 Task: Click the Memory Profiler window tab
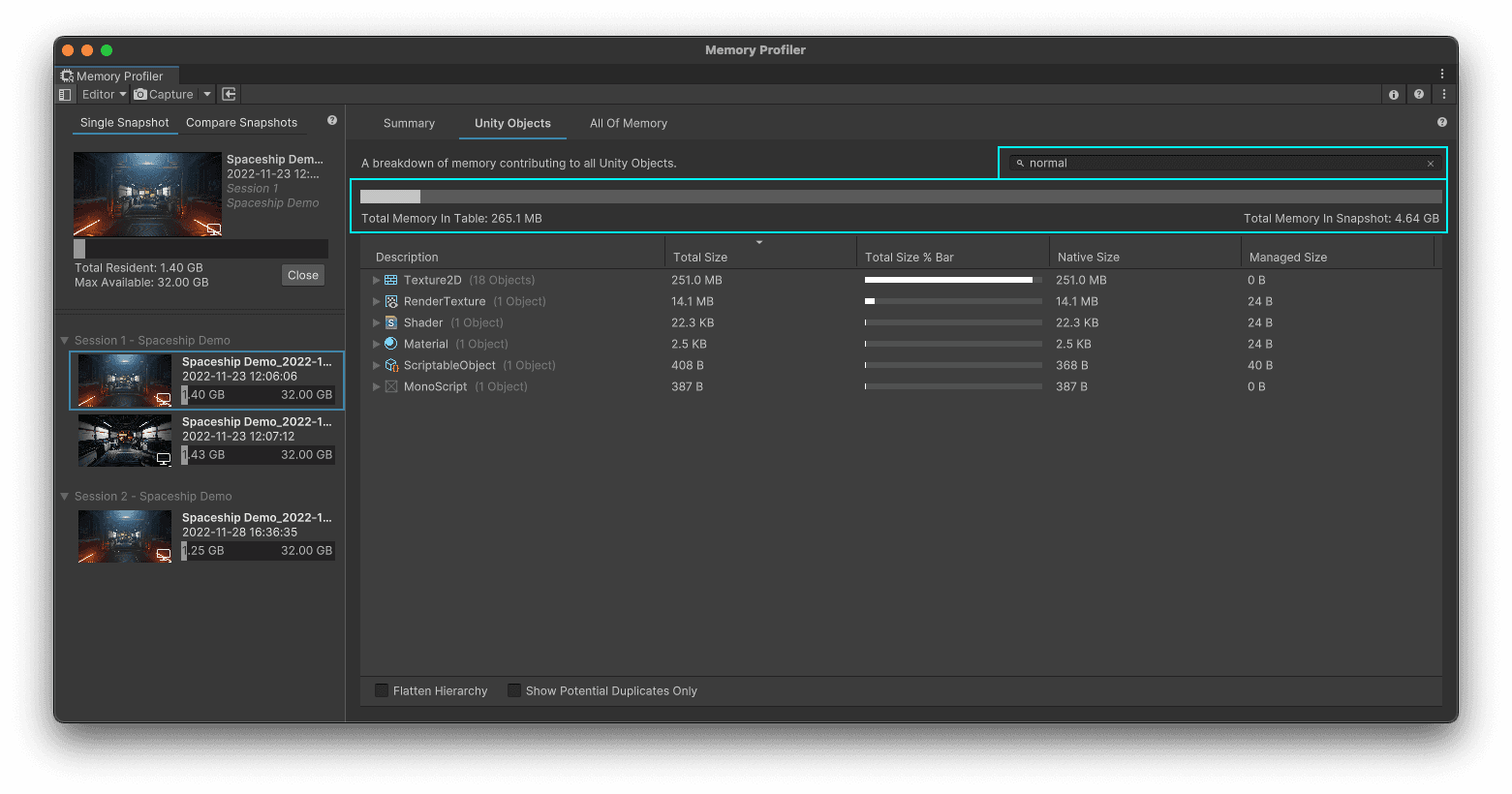click(116, 76)
